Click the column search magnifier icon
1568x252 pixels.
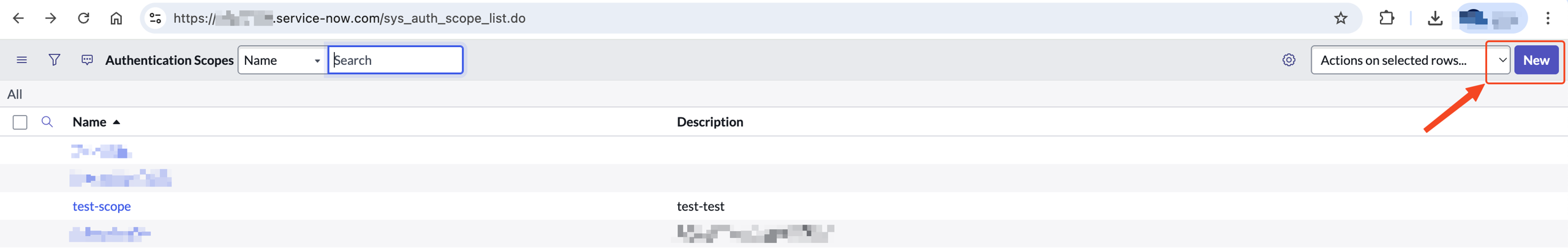pyautogui.click(x=47, y=122)
